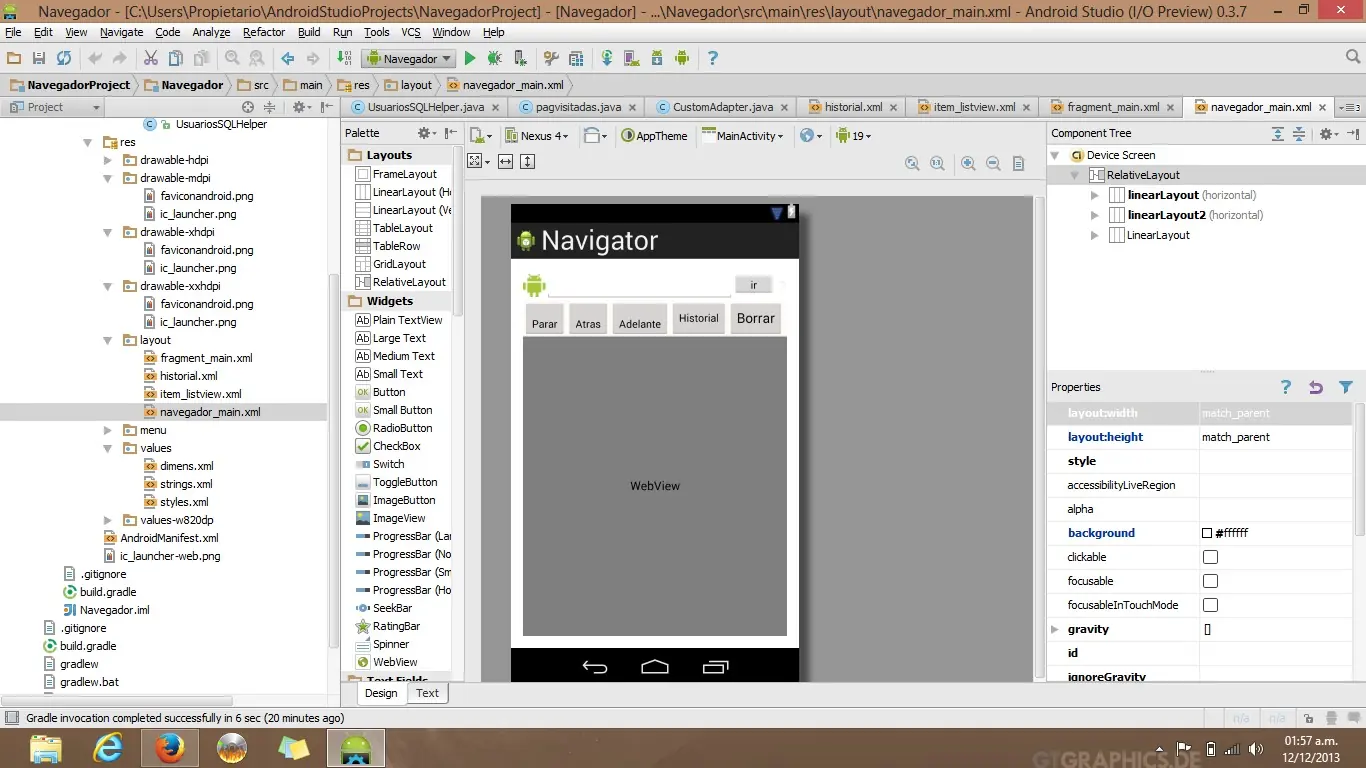Open the Build menu
Screen dimensions: 1366x768
310,32
